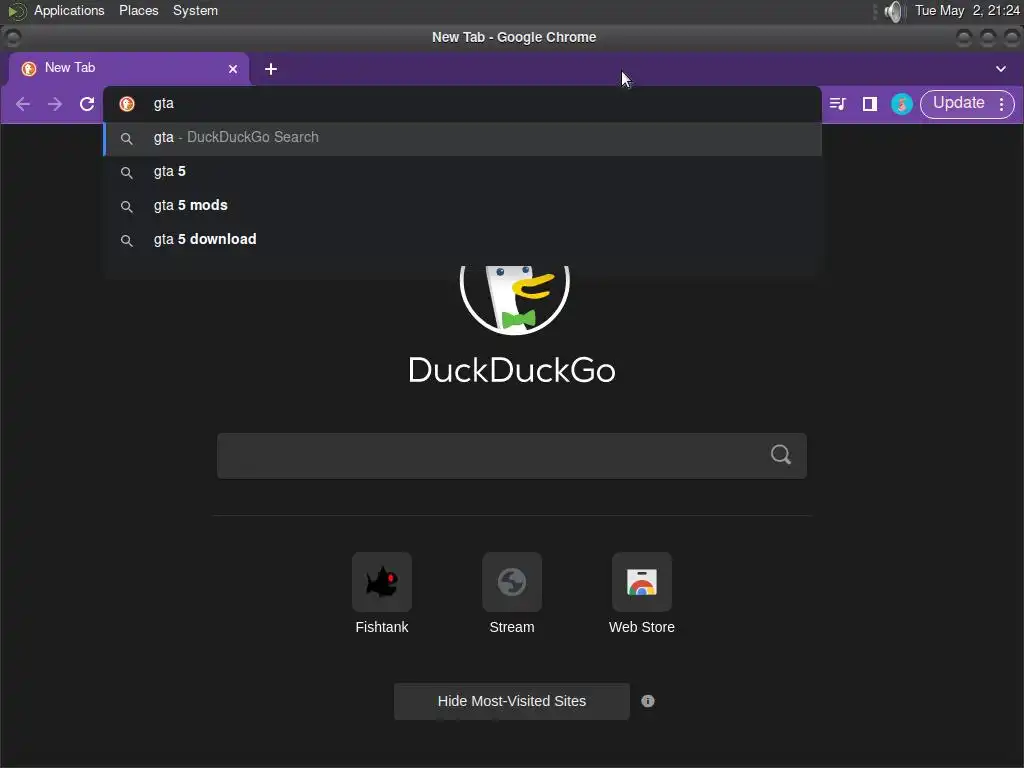Viewport: 1024px width, 768px height.
Task: Click the window menu button in title bar
Action: 12,38
